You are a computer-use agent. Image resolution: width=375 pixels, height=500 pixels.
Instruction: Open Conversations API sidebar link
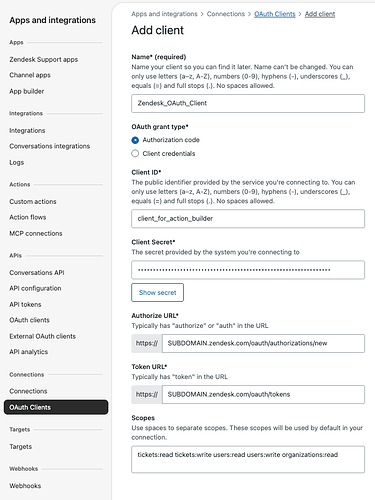pos(37,272)
